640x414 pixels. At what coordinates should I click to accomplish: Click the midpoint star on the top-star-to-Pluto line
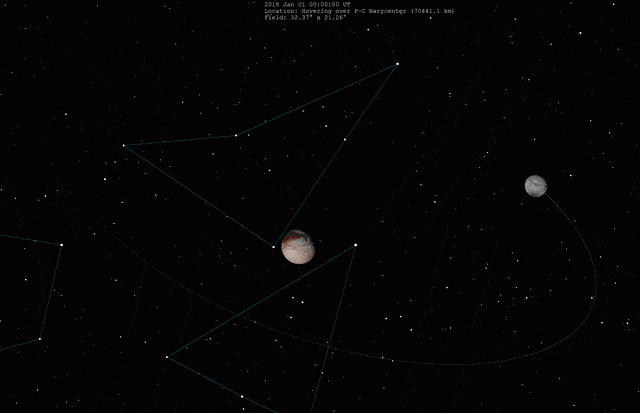coord(344,140)
